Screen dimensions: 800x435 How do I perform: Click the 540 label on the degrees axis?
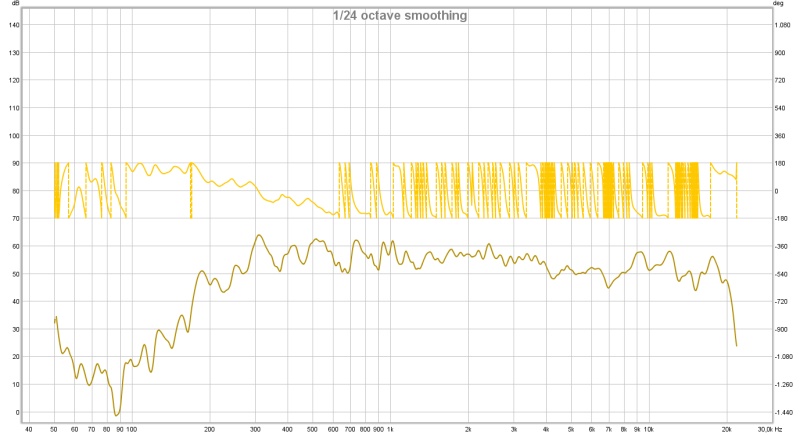click(780, 108)
